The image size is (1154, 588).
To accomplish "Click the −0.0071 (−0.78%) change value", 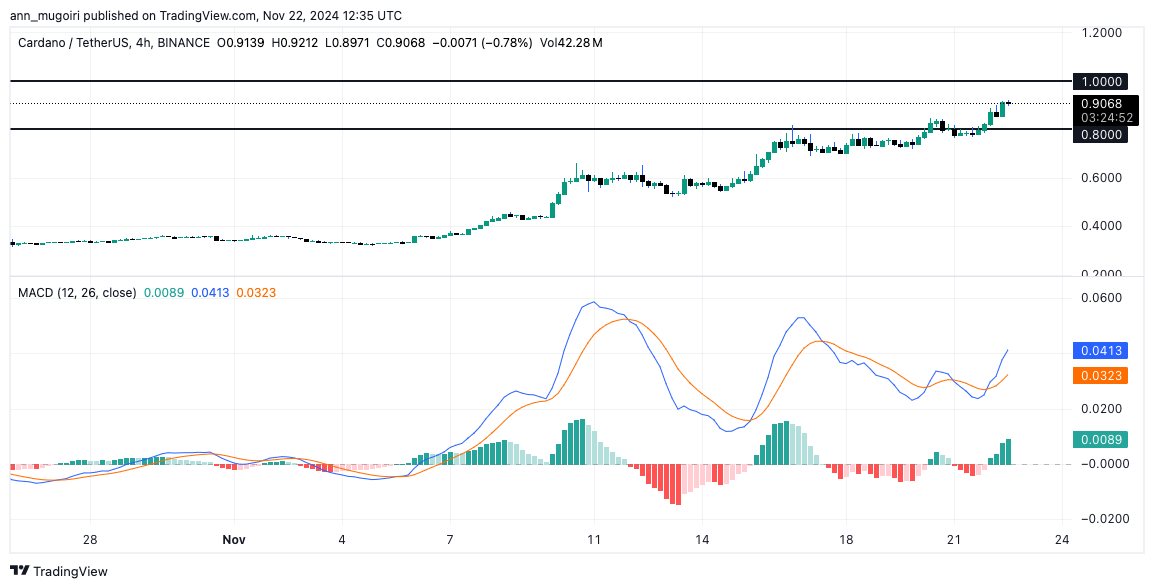I will [481, 43].
